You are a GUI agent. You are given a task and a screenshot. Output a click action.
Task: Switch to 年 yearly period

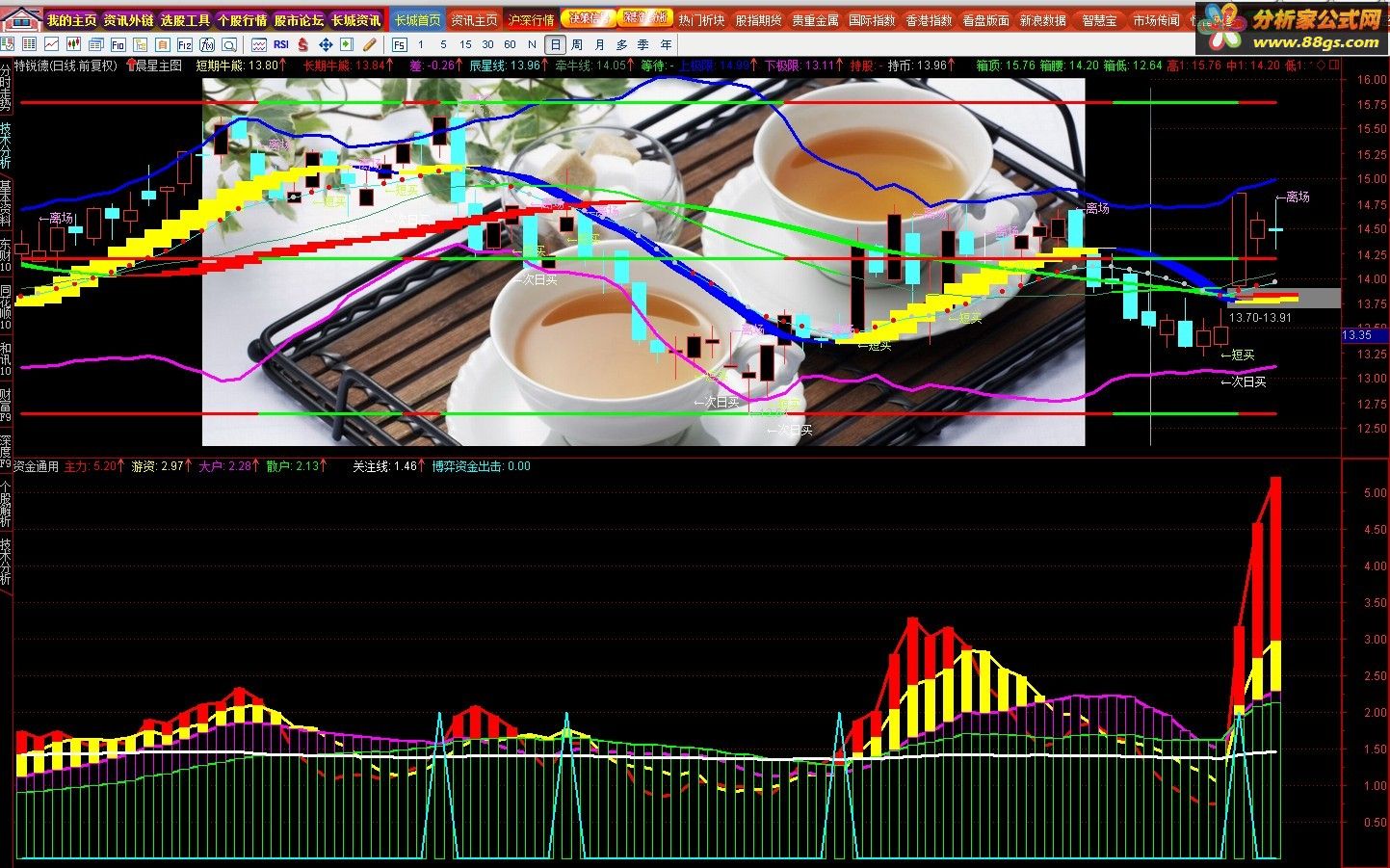667,44
